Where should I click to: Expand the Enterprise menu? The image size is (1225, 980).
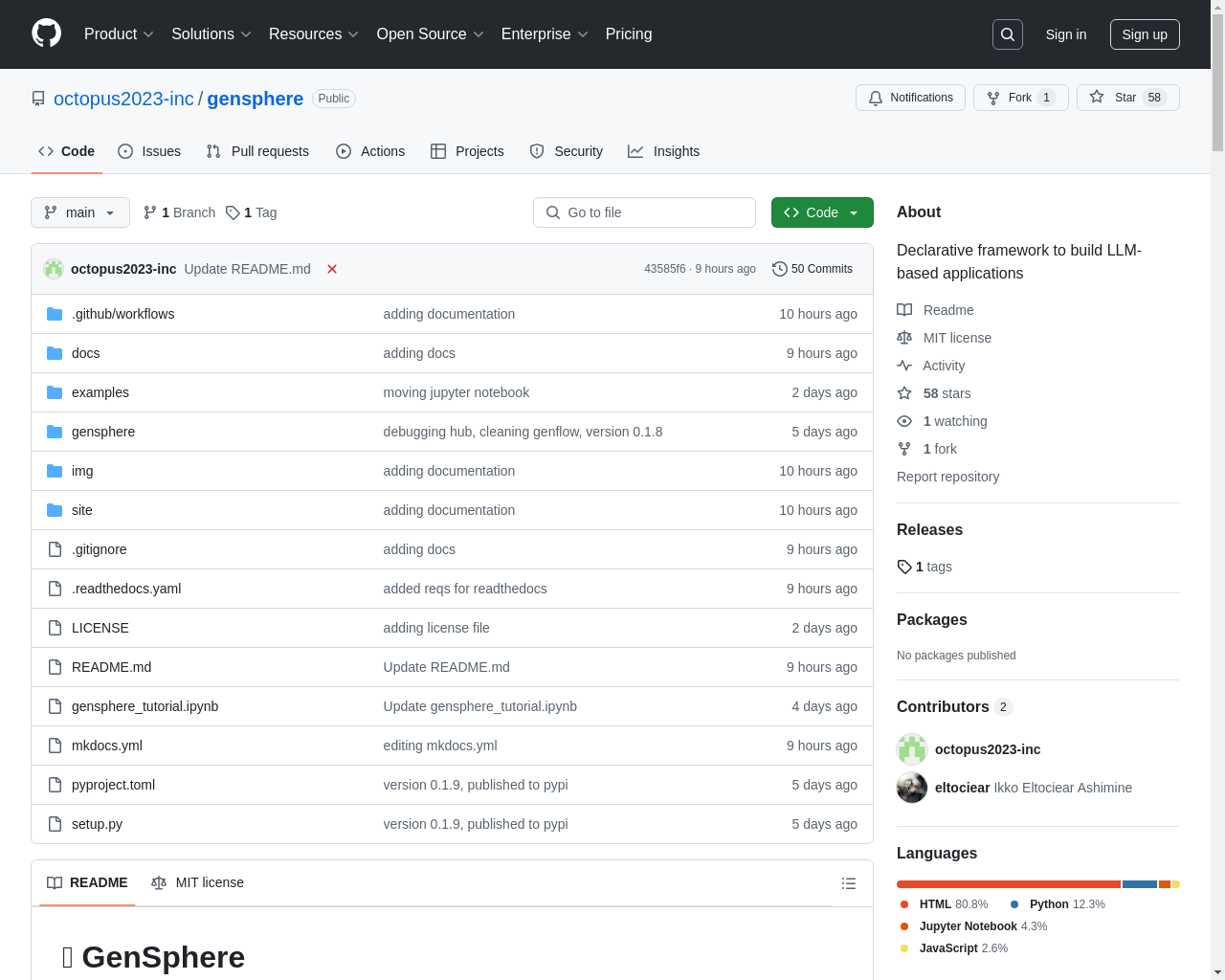click(x=545, y=34)
